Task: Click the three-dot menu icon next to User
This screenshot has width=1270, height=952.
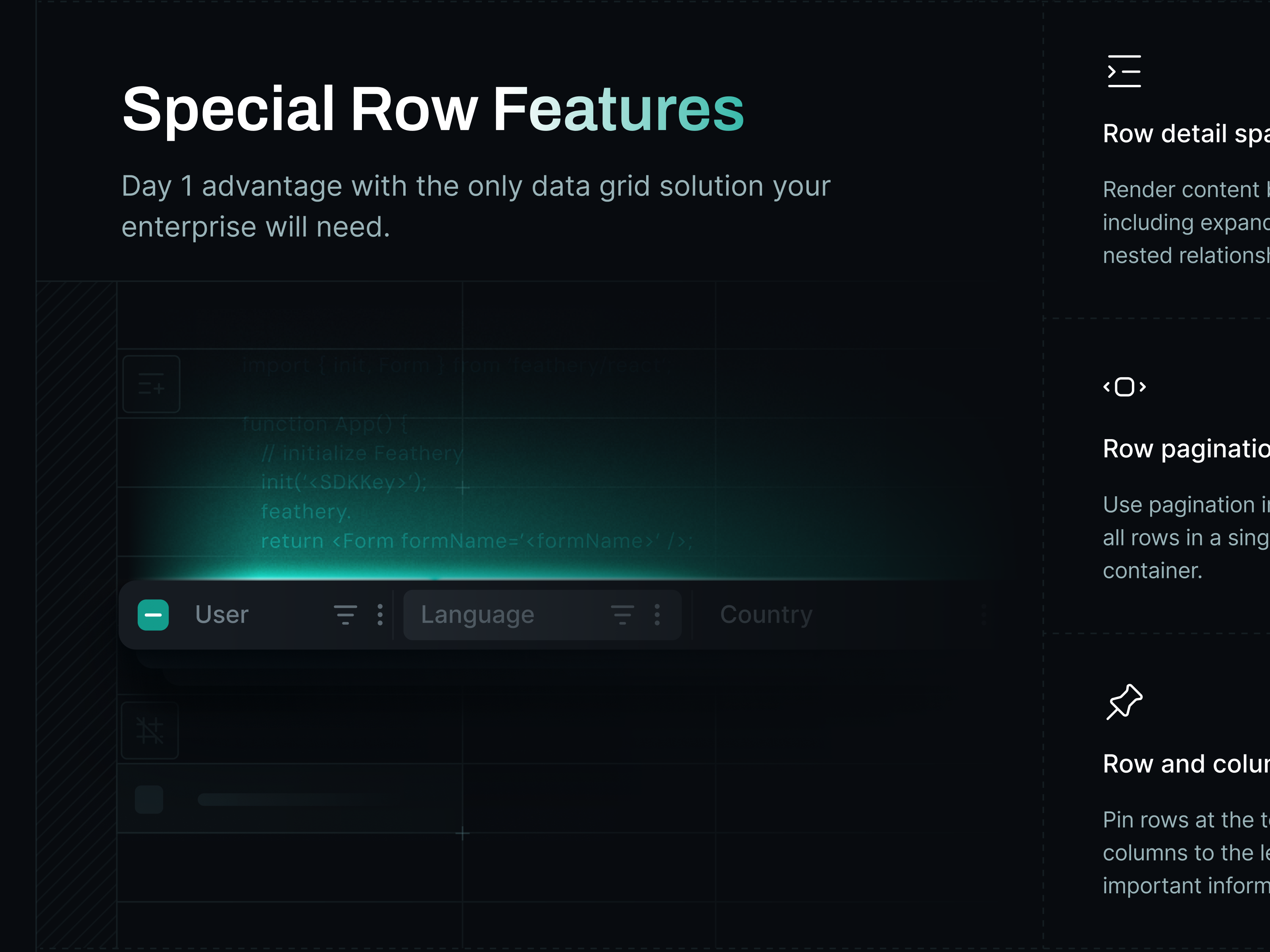Action: pyautogui.click(x=379, y=614)
